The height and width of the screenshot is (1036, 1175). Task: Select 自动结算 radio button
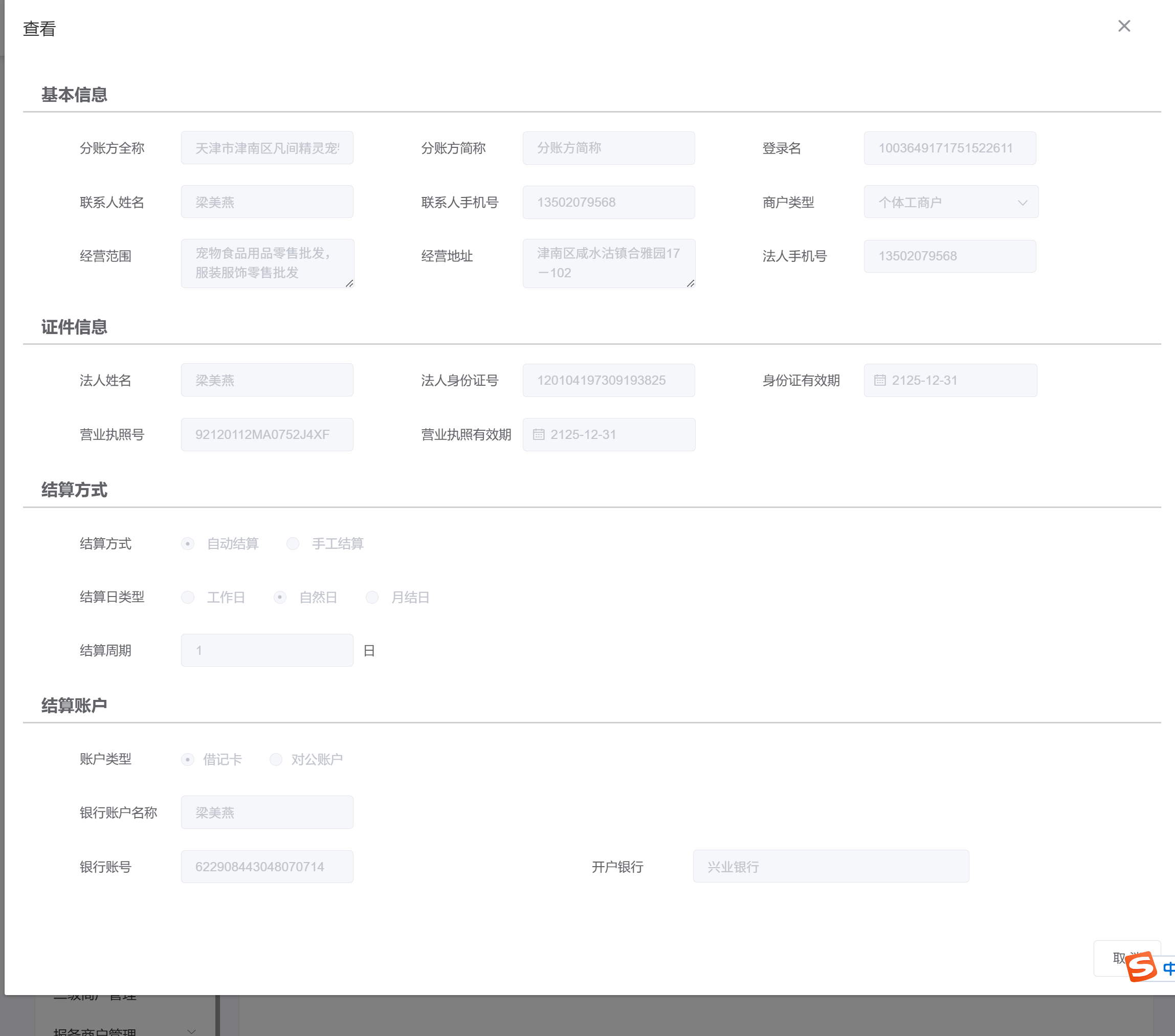pyautogui.click(x=187, y=544)
